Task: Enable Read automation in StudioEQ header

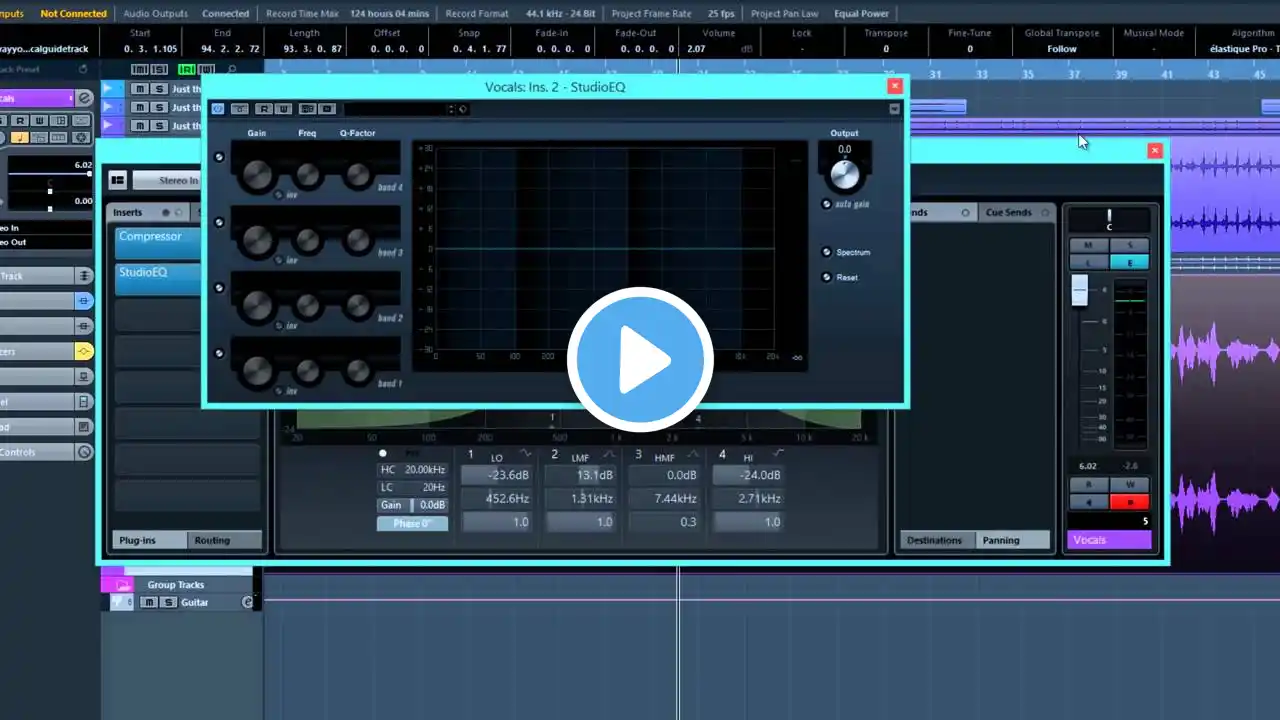Action: [x=263, y=109]
